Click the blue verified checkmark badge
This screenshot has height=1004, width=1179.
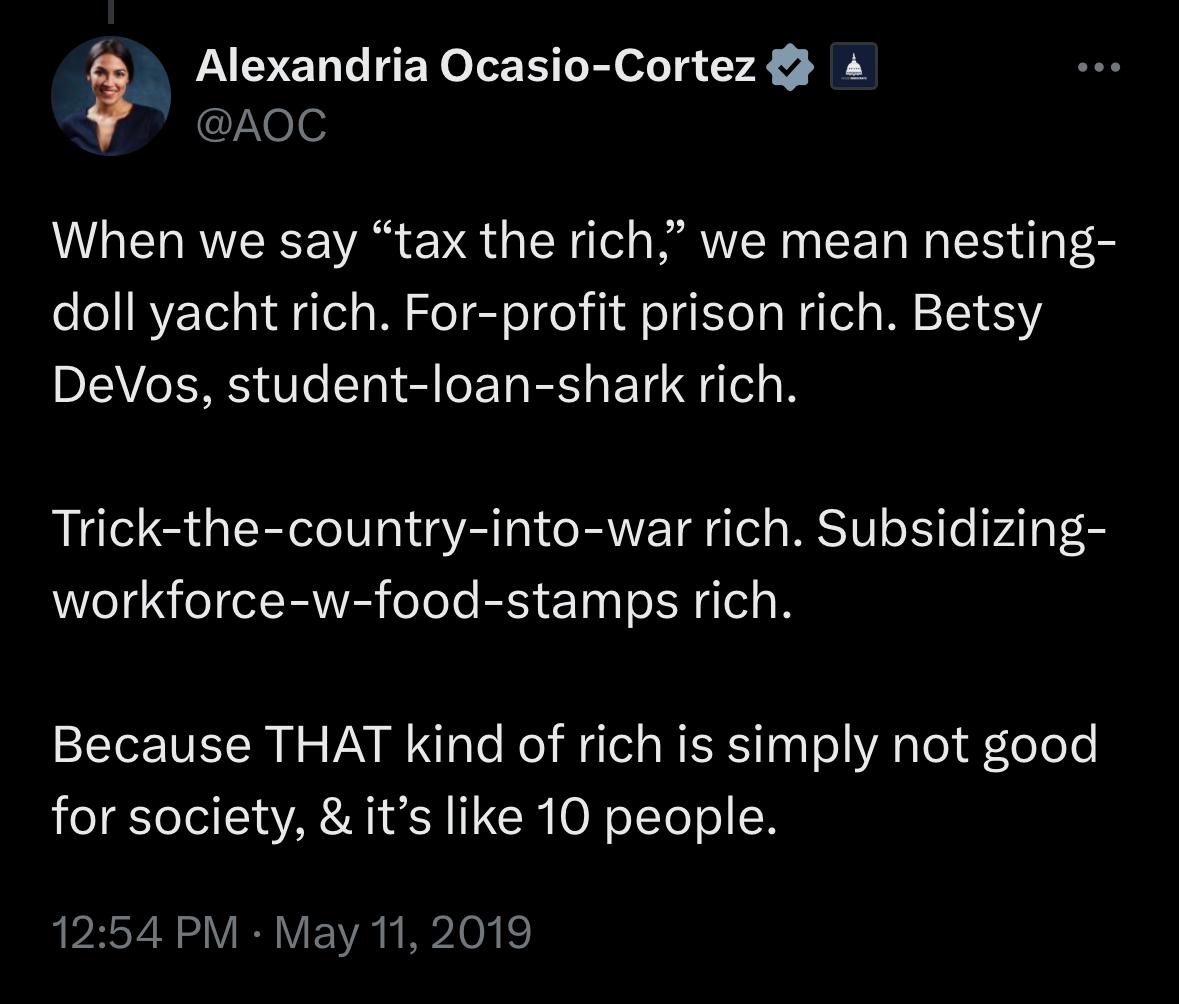click(x=791, y=68)
